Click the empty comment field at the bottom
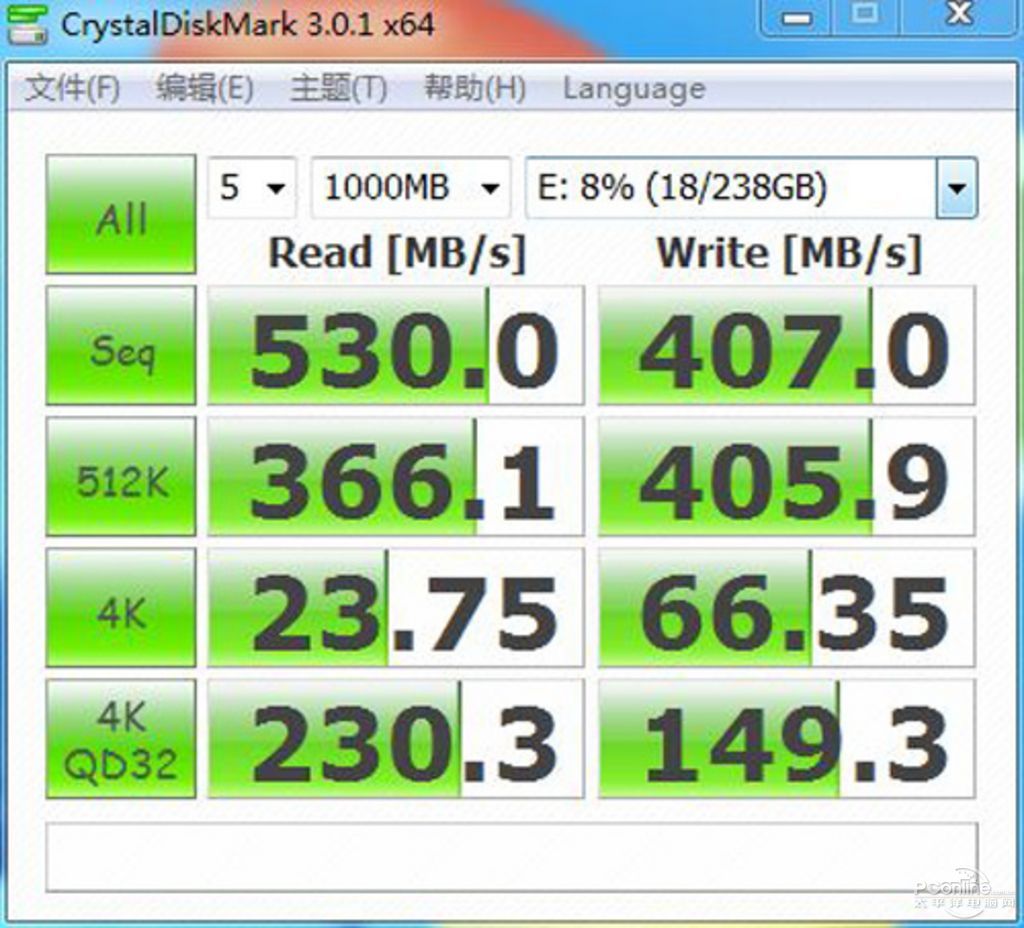Screen dimensions: 1024x928 [x=512, y=857]
